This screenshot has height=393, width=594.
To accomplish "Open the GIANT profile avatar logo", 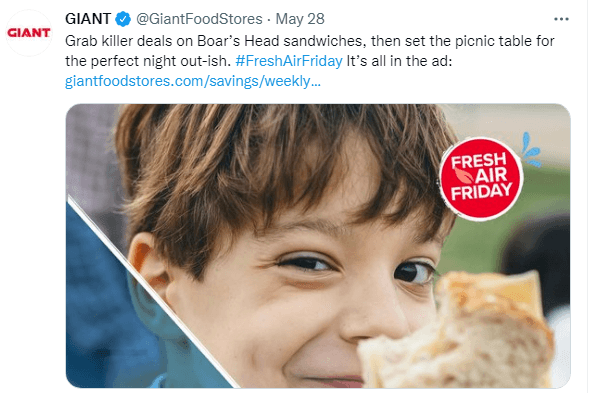I will coord(29,33).
